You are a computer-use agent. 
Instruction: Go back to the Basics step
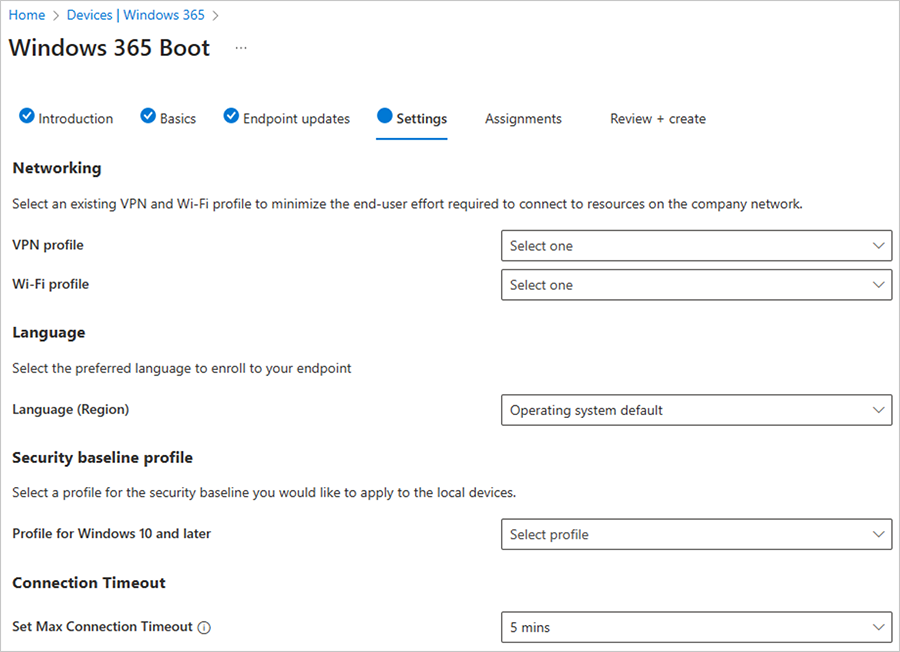(176, 118)
